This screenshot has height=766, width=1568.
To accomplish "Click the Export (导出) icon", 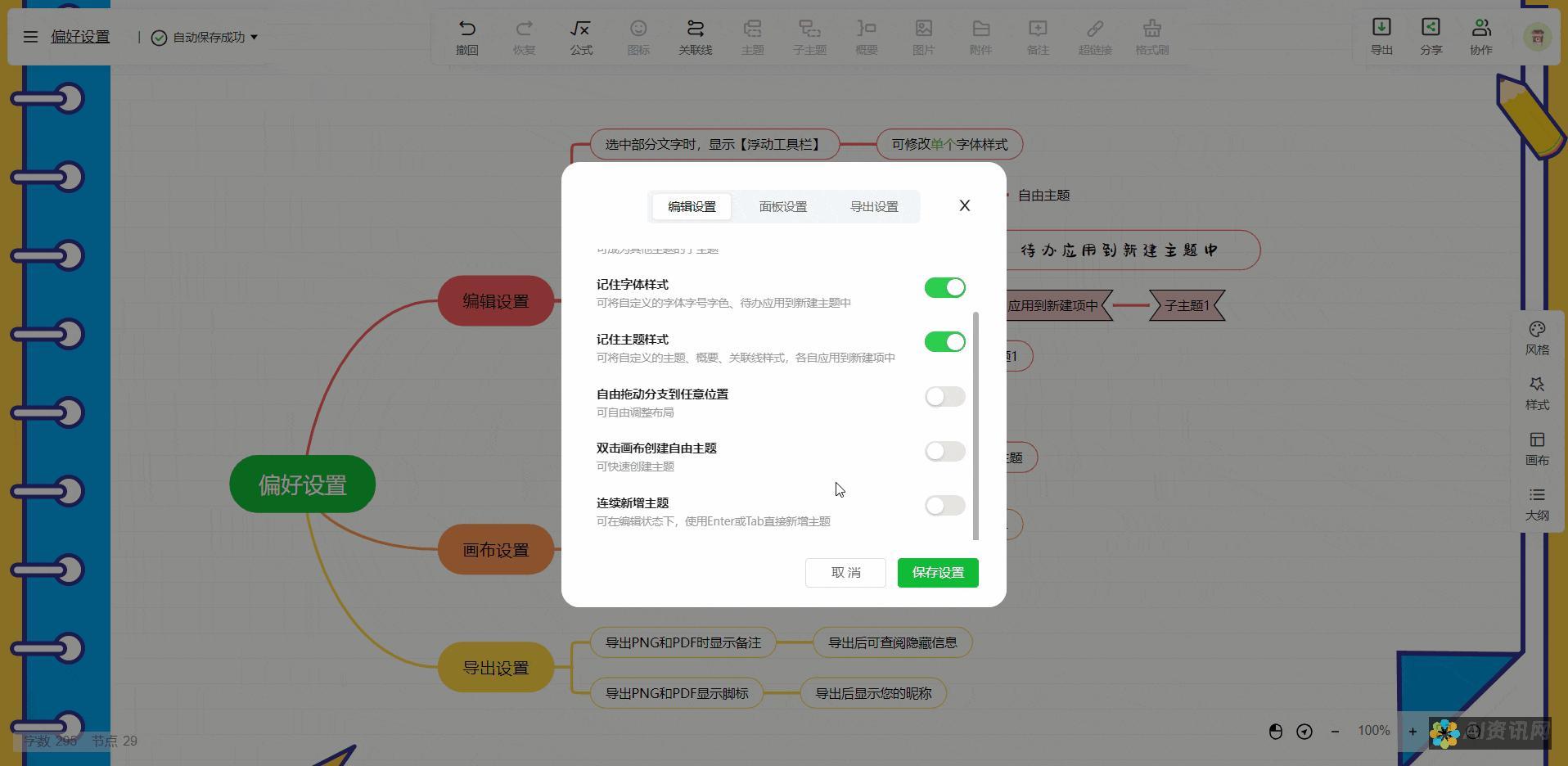I will pos(1381,37).
